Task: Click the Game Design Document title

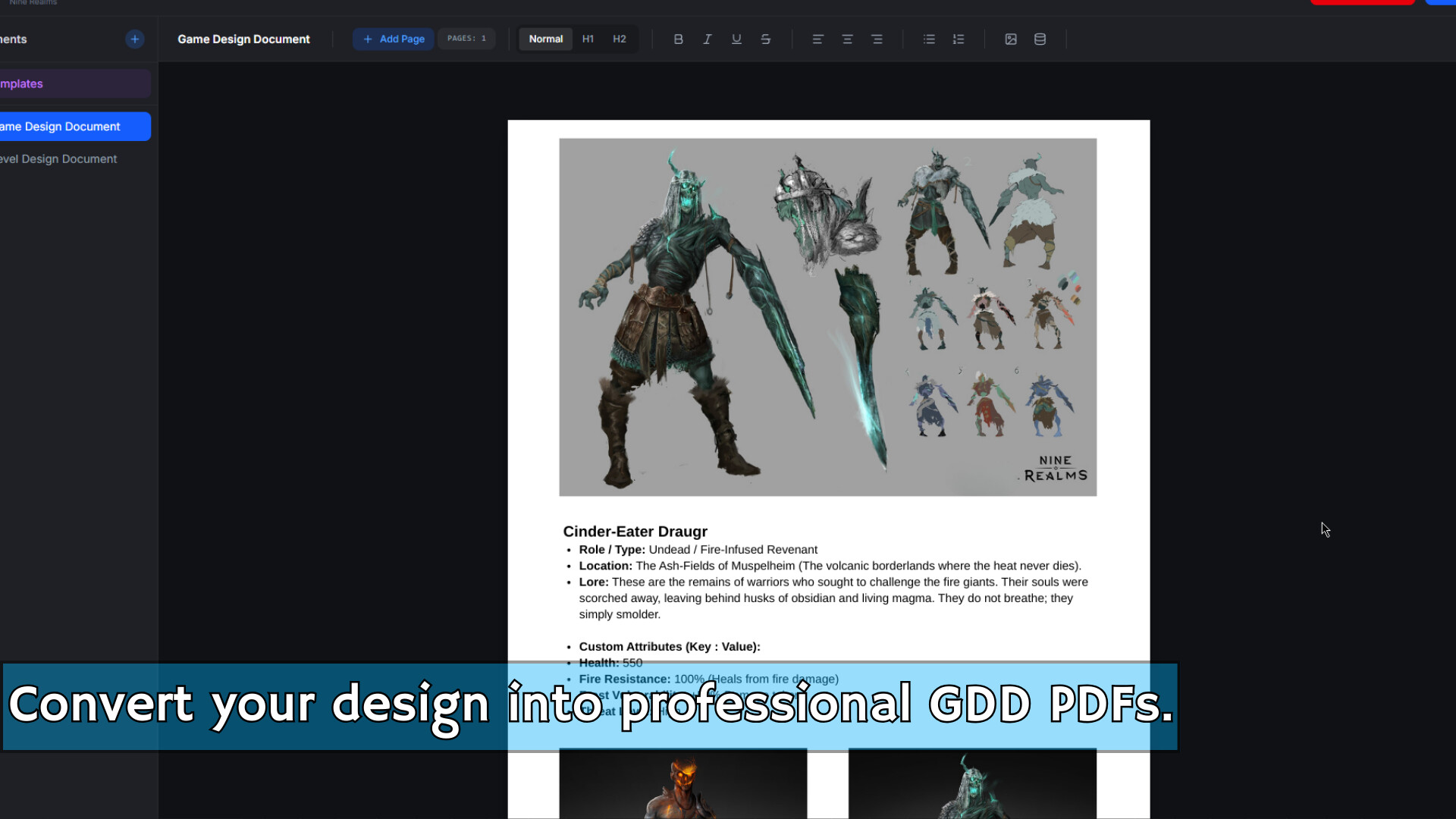Action: coord(243,39)
